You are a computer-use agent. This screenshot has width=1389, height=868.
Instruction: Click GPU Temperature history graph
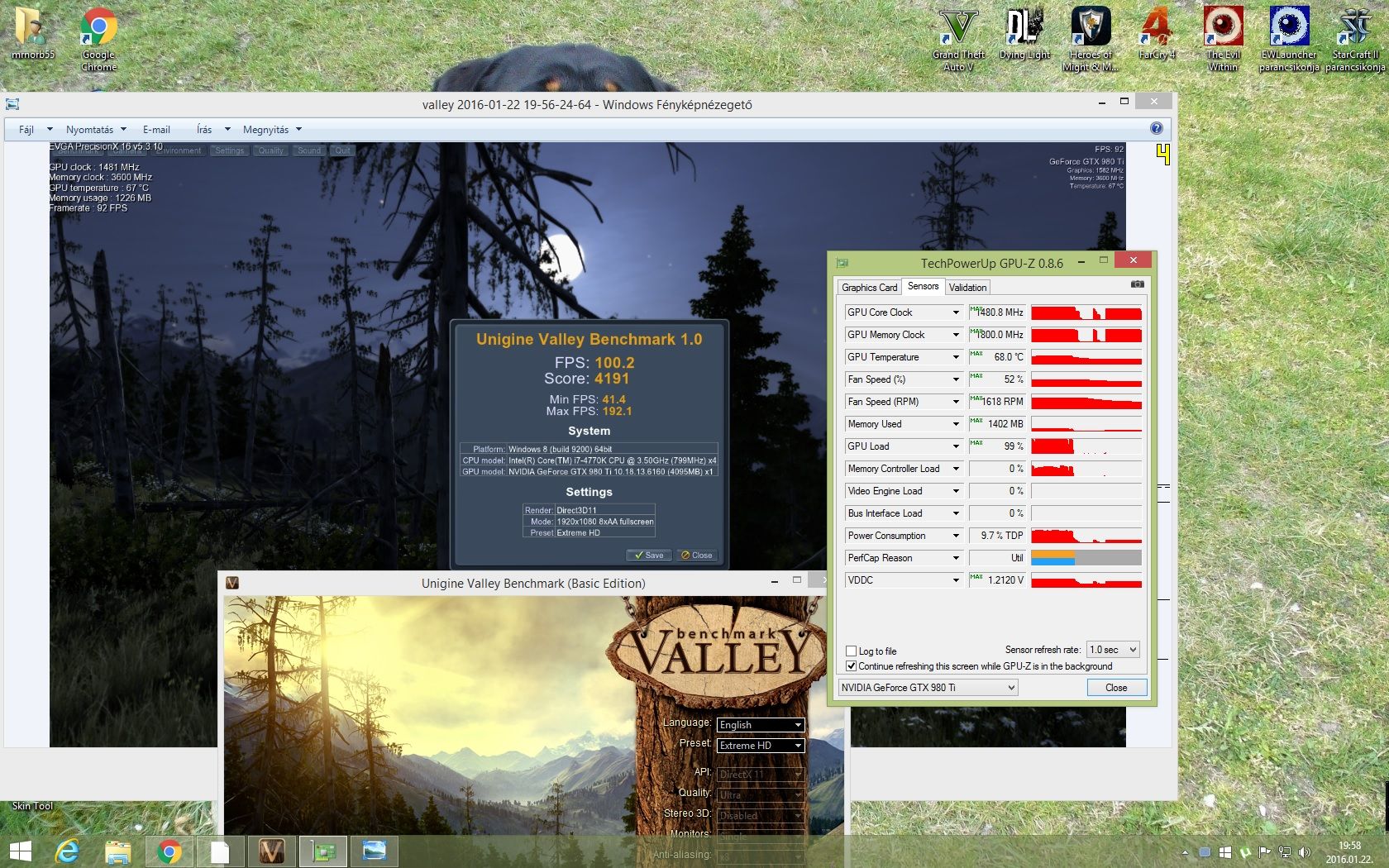[x=1086, y=357]
